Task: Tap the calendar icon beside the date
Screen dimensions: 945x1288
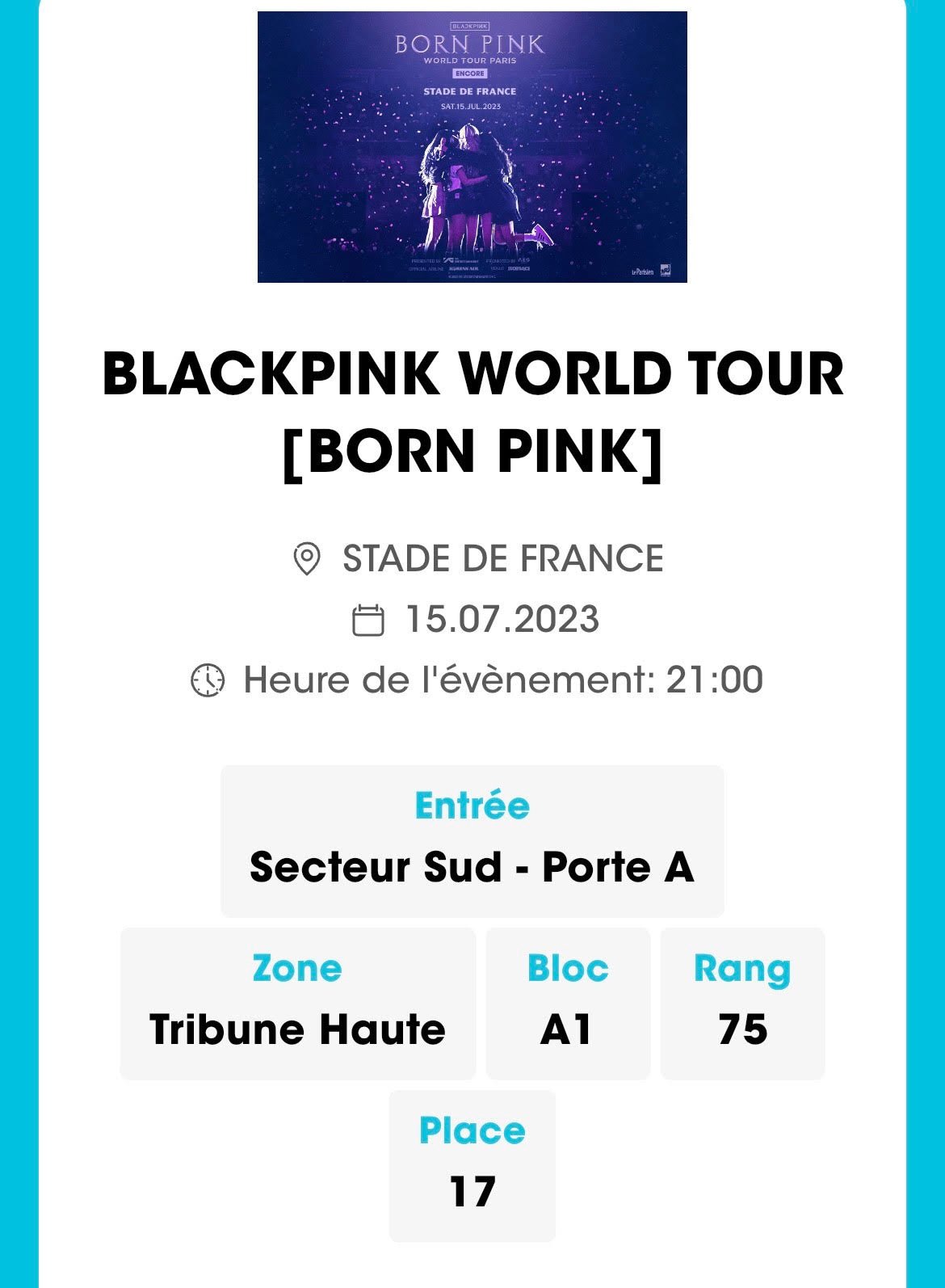Action: (x=368, y=620)
